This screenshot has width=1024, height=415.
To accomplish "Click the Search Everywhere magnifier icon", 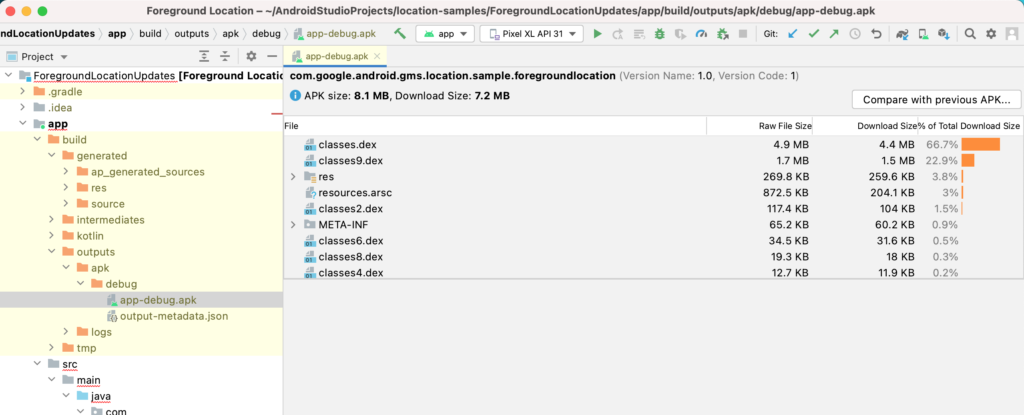I will 970,34.
